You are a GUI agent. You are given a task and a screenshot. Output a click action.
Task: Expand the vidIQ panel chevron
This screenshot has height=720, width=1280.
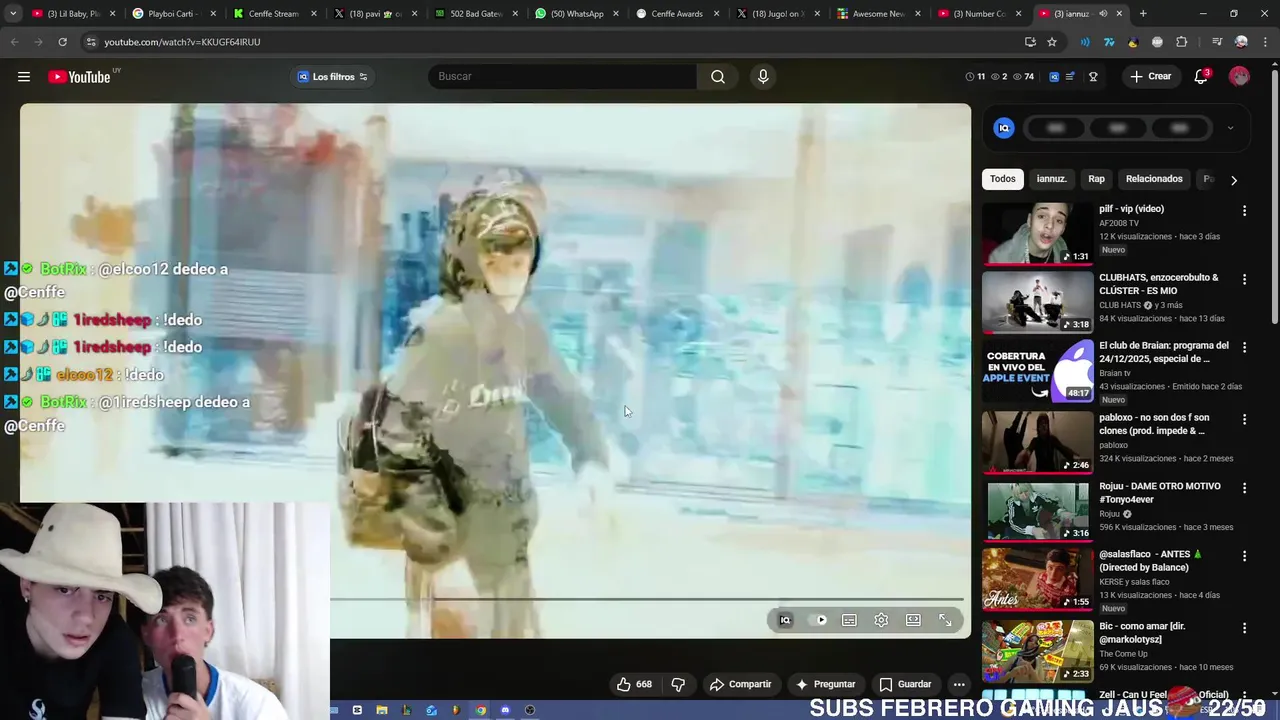point(1230,128)
